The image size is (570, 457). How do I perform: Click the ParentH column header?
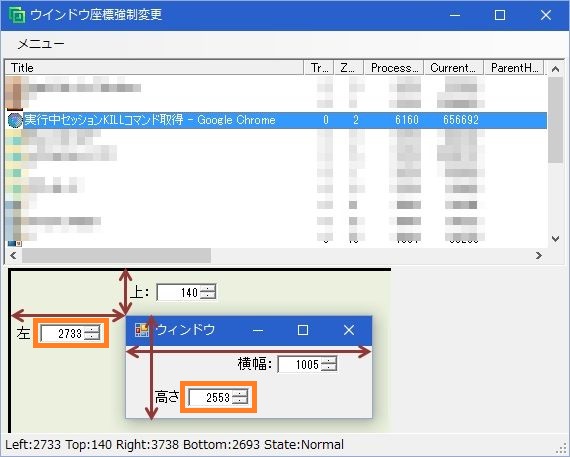[514, 68]
